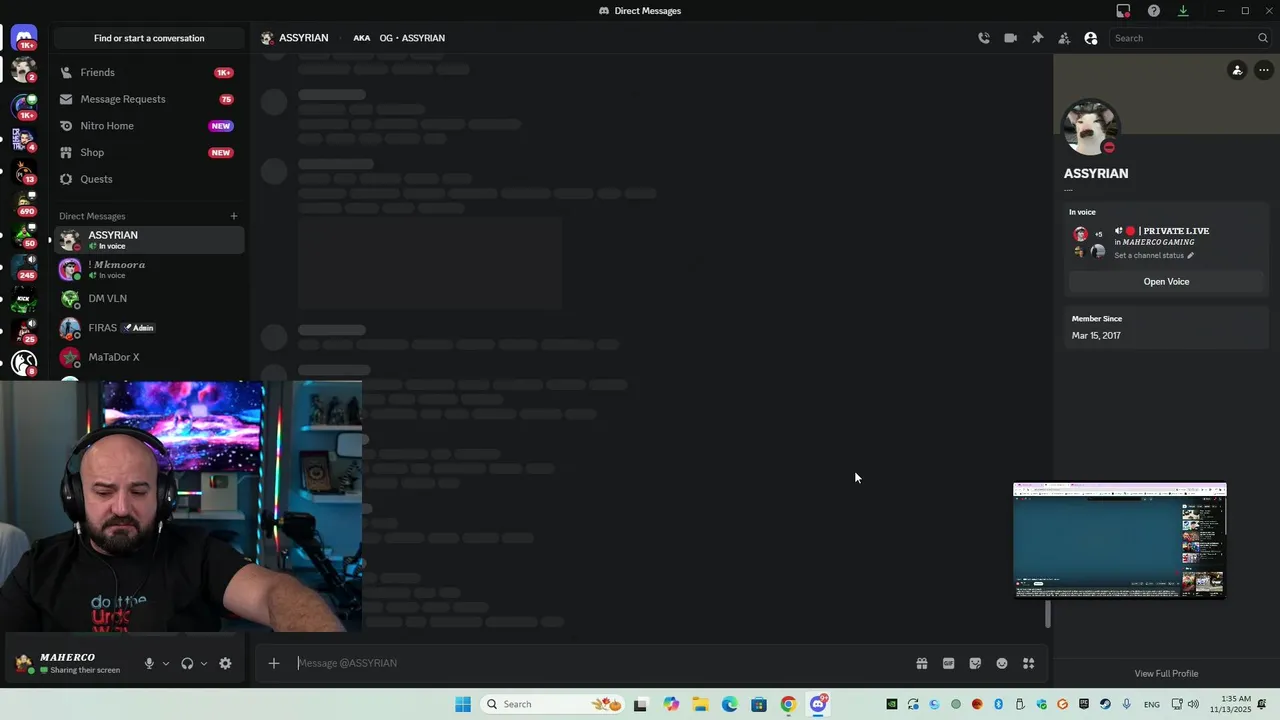Open Message Requests
This screenshot has width=1280, height=720.
point(149,99)
